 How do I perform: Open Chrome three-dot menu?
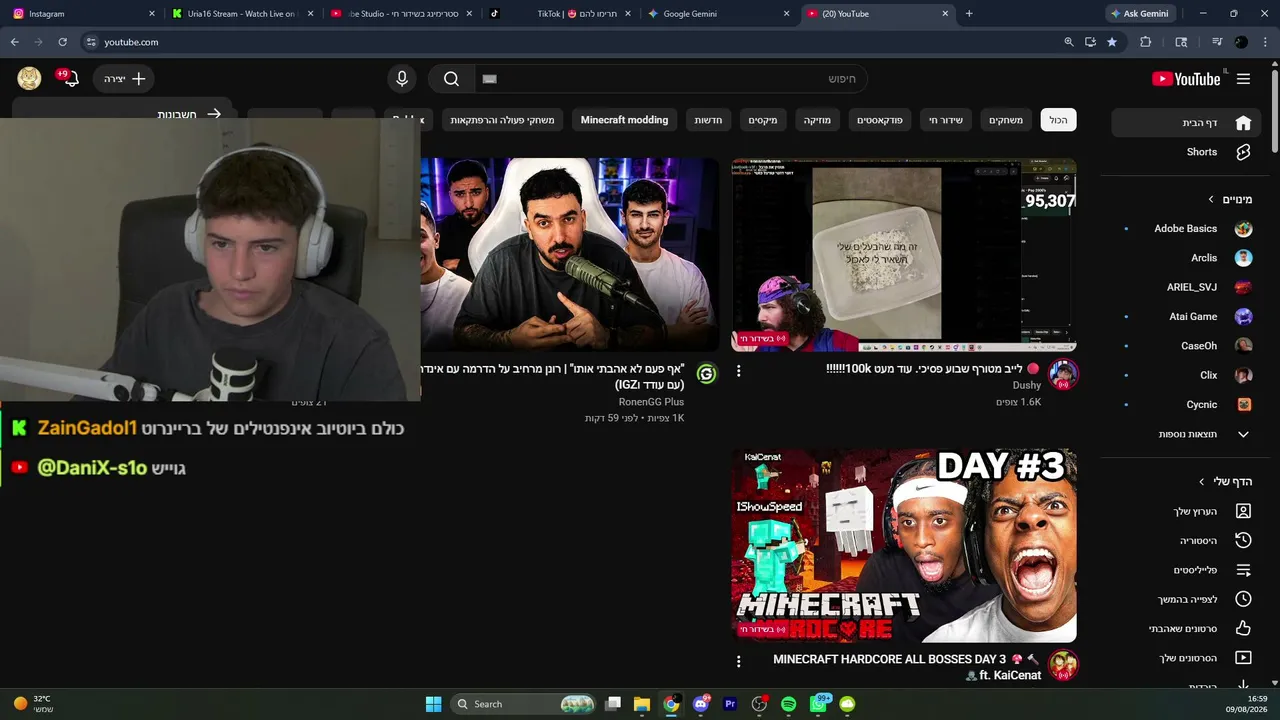1265,42
